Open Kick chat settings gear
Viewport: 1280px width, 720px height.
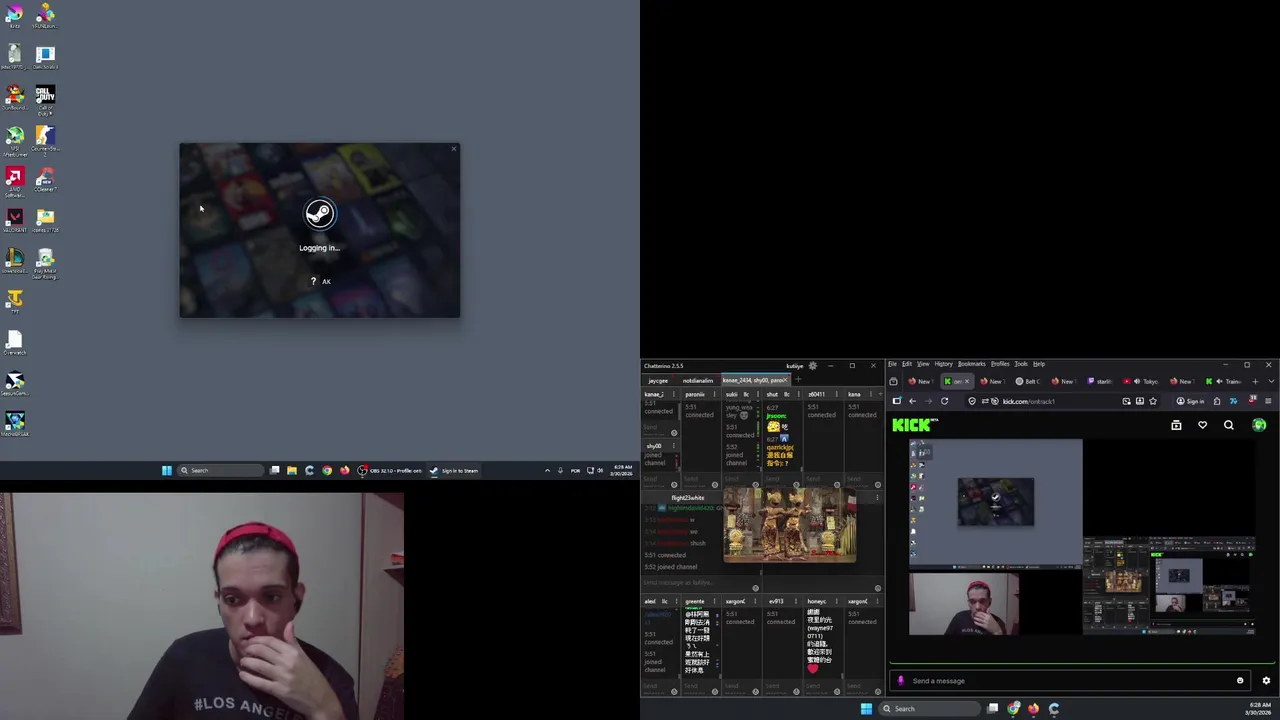[1266, 681]
